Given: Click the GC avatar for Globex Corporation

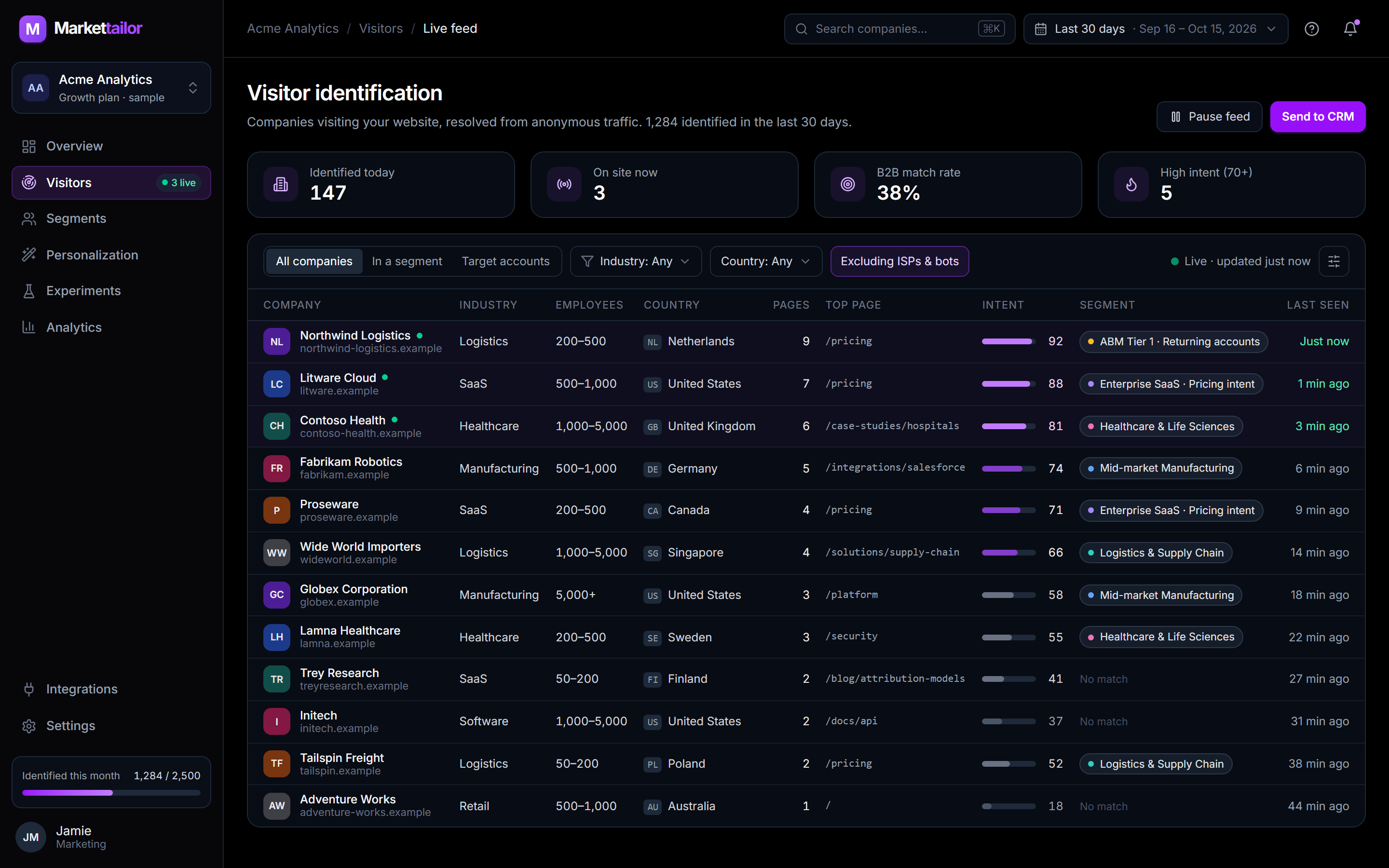Looking at the screenshot, I should [277, 595].
